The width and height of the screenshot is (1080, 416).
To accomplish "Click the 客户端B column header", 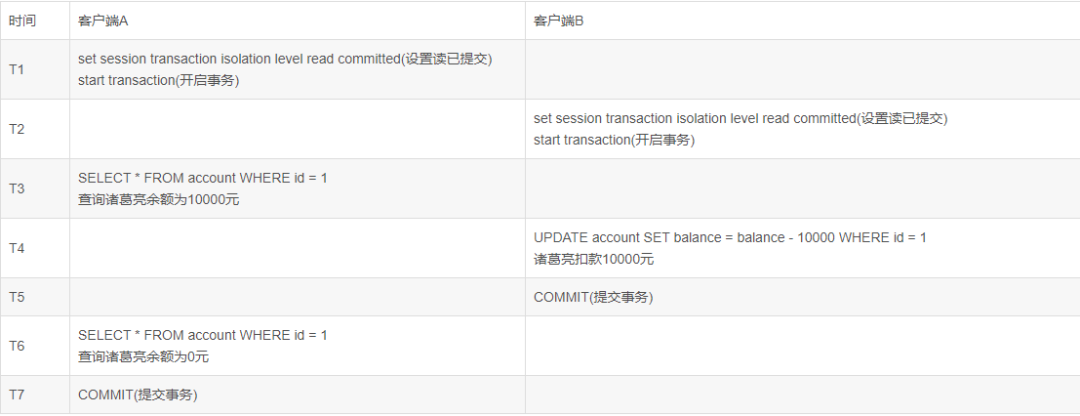I will coord(558,21).
